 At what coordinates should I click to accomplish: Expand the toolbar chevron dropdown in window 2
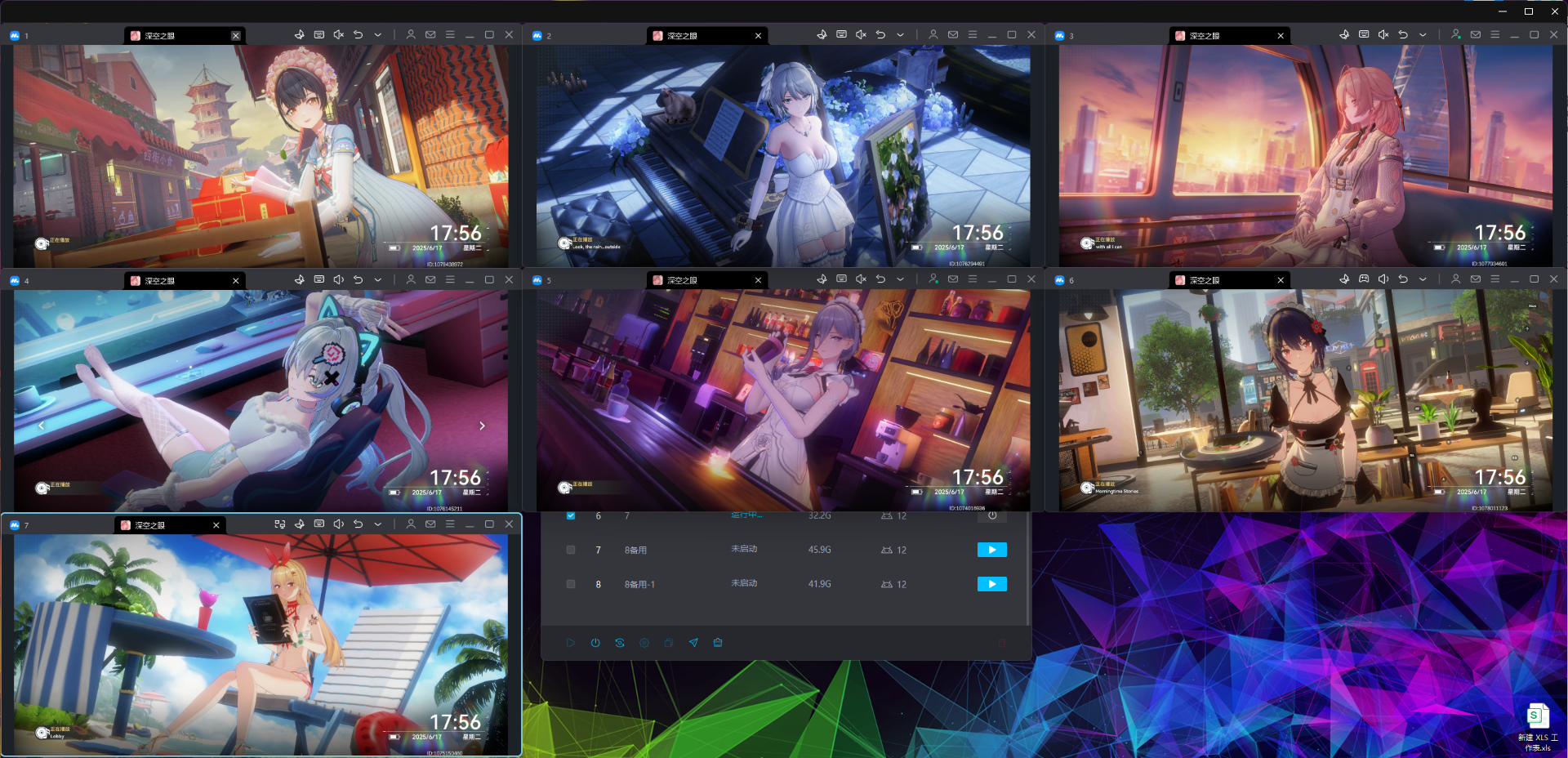coord(900,35)
